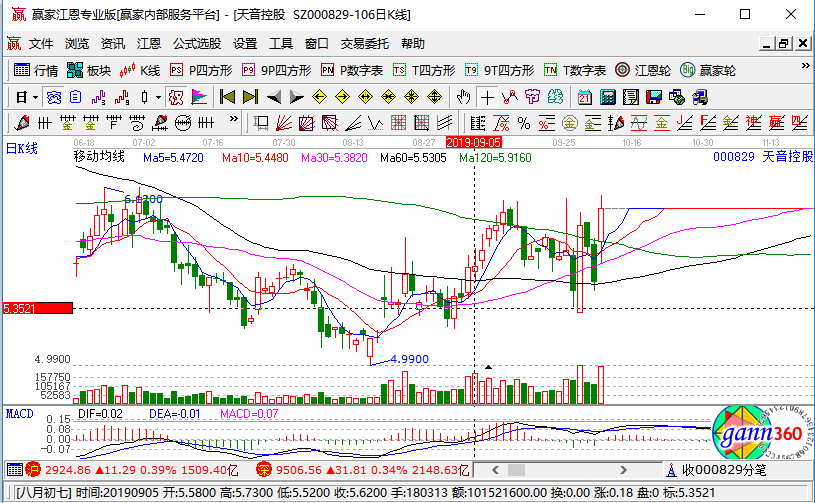Click the yellow diamond horizontal-expand icon
Image resolution: width=815 pixels, height=503 pixels.
(365, 97)
